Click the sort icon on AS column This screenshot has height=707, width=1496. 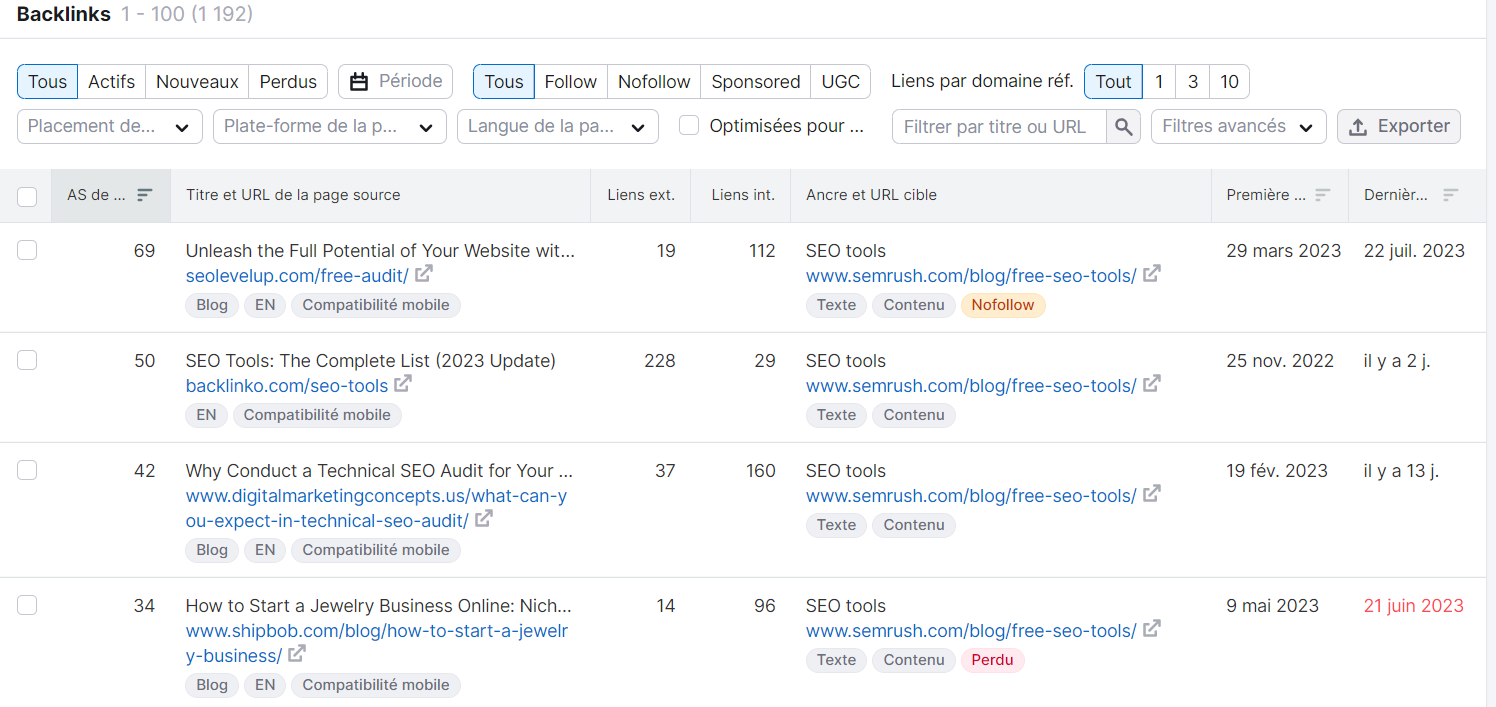pos(146,196)
